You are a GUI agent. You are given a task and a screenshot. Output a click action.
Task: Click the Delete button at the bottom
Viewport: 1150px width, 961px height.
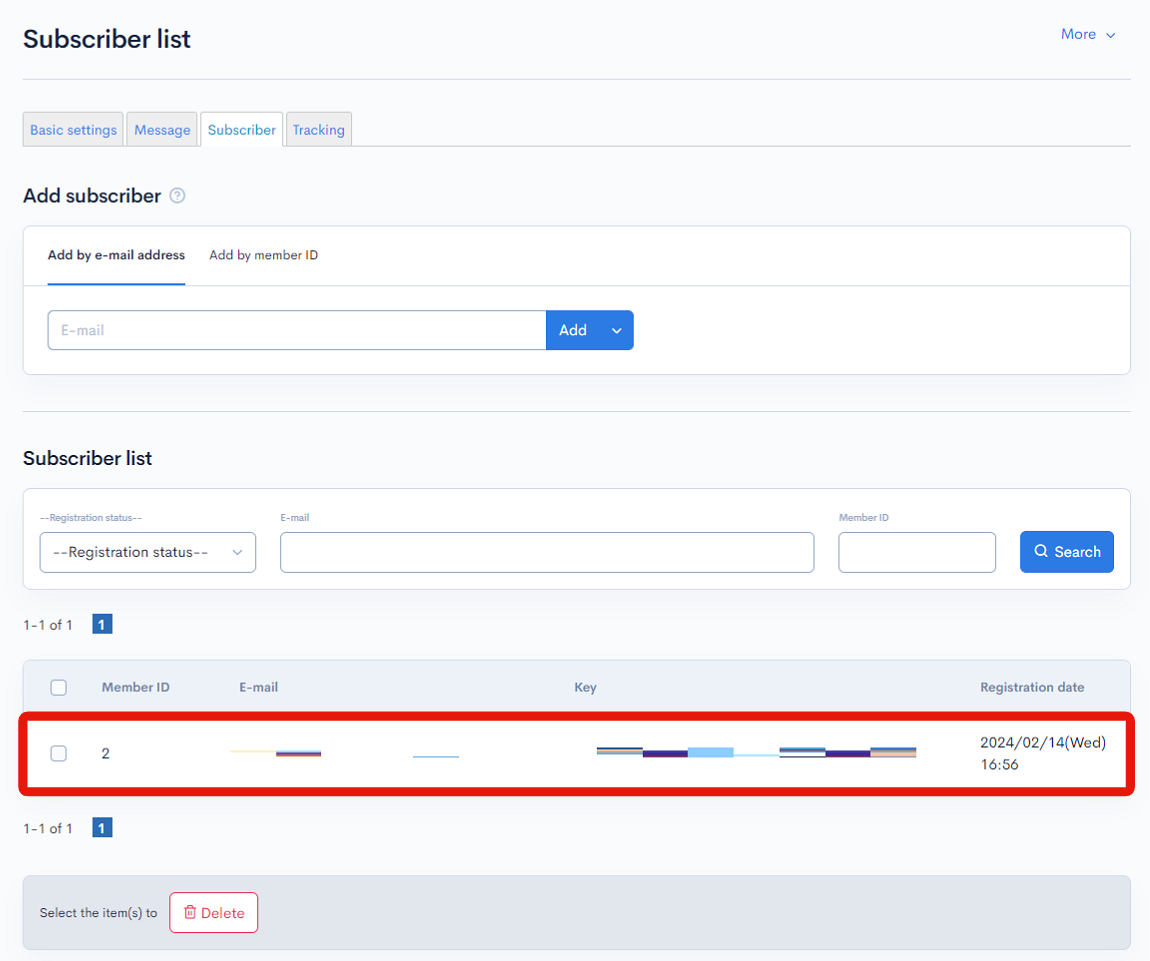(213, 912)
